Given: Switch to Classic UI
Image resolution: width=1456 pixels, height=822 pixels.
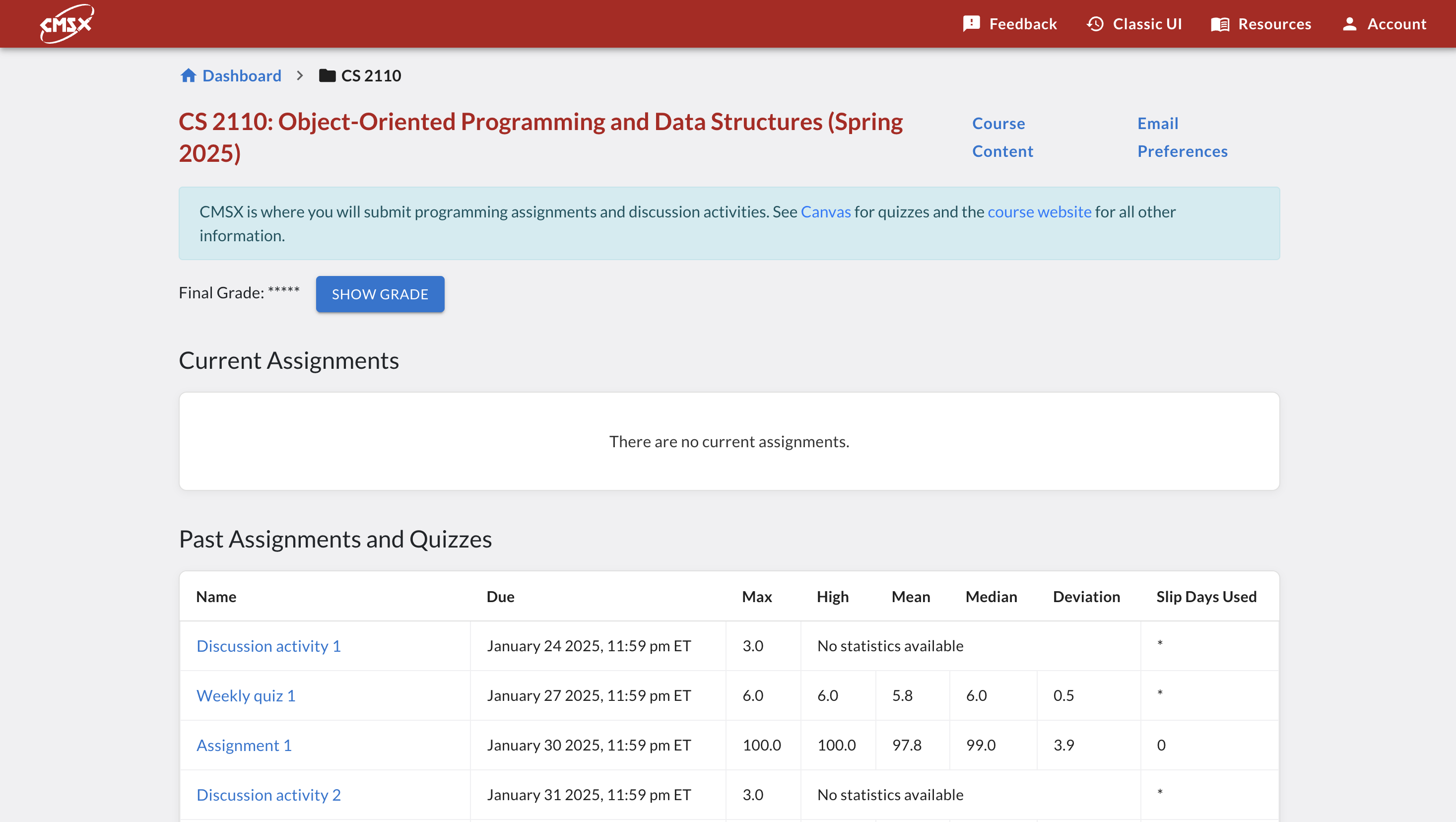Looking at the screenshot, I should coord(1147,24).
